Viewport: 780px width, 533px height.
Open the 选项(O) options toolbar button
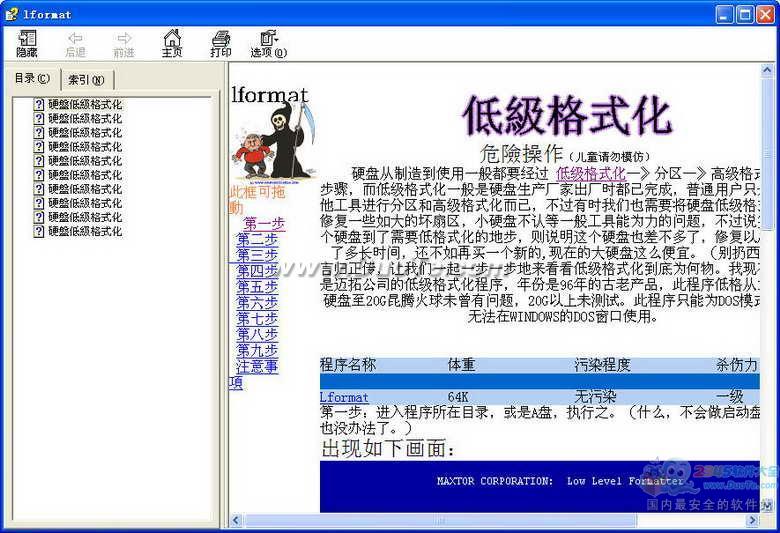tap(269, 44)
